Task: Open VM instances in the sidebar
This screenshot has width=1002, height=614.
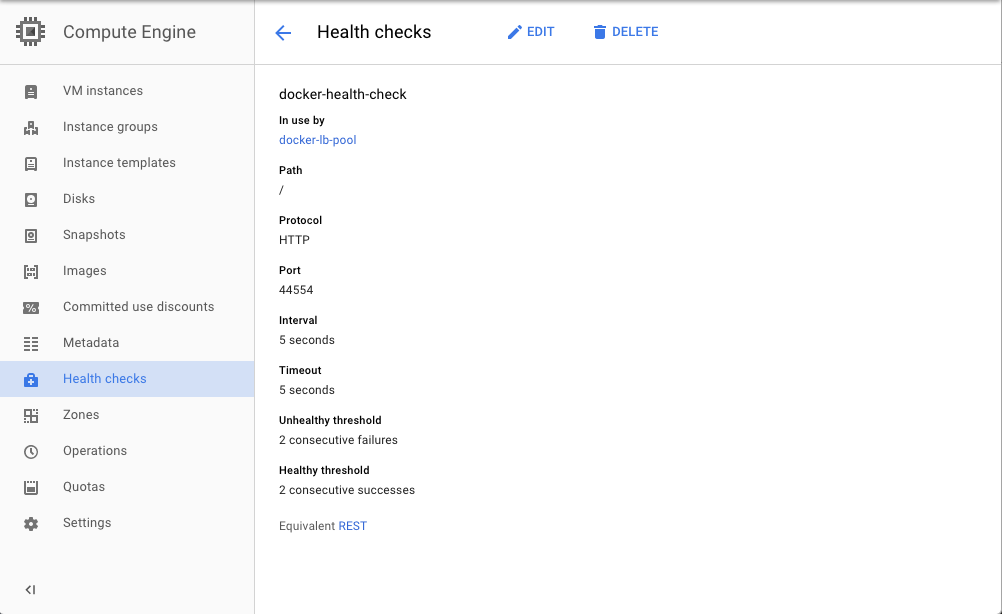Action: pyautogui.click(x=127, y=91)
